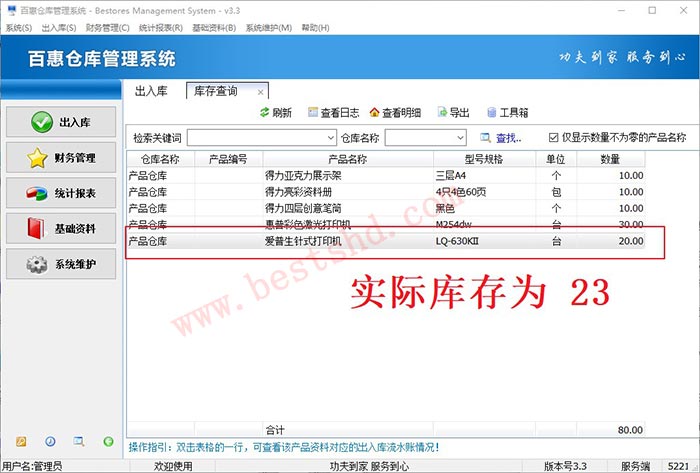This screenshot has height=473, width=700.
Task: Close the 库存查询 tab
Action: (261, 92)
